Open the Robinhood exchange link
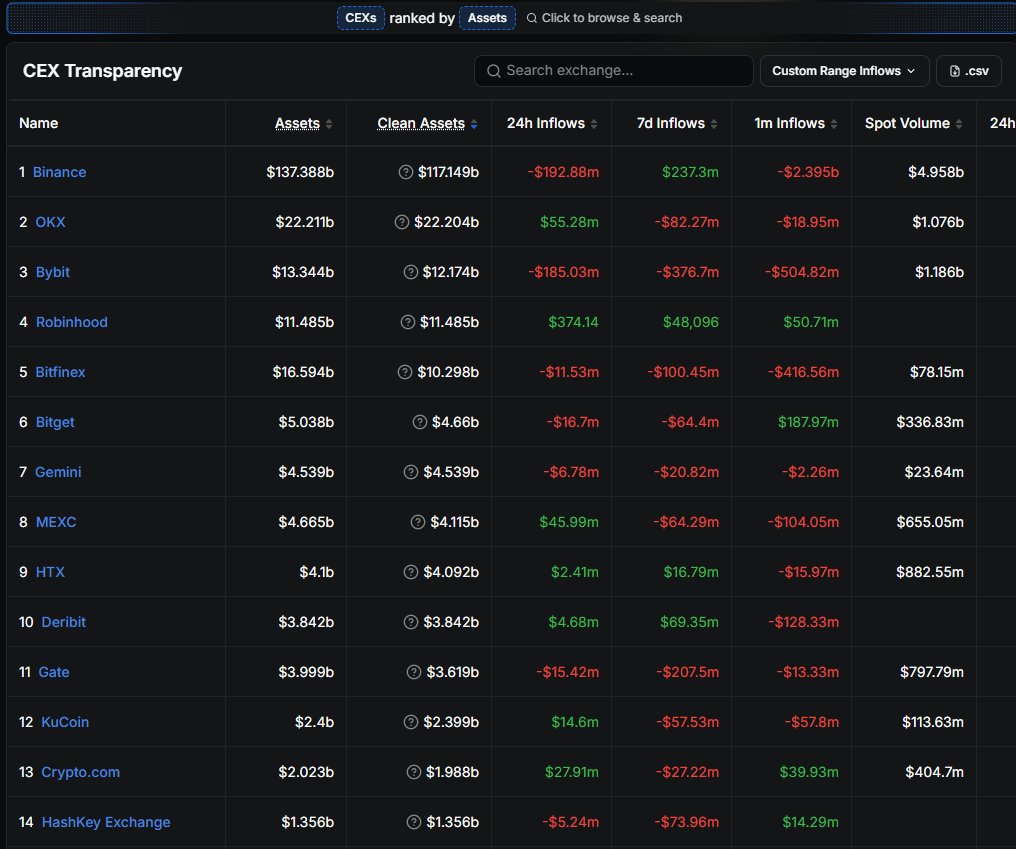The height and width of the screenshot is (849, 1016). point(72,321)
